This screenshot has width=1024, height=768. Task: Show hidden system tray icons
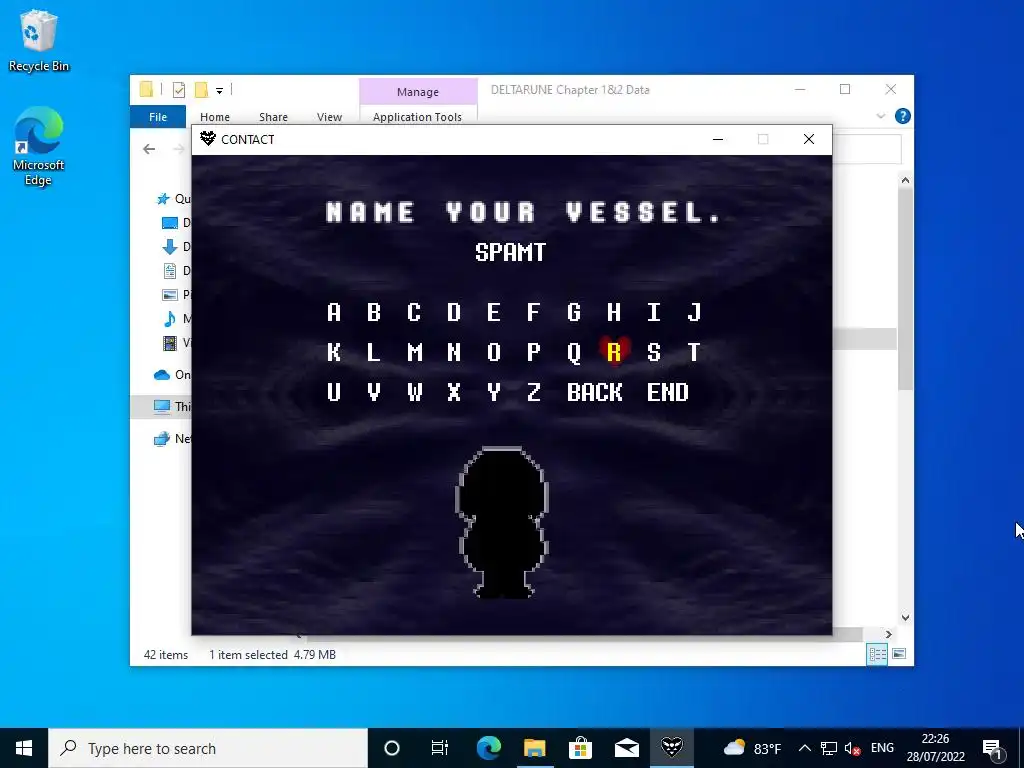(x=805, y=748)
